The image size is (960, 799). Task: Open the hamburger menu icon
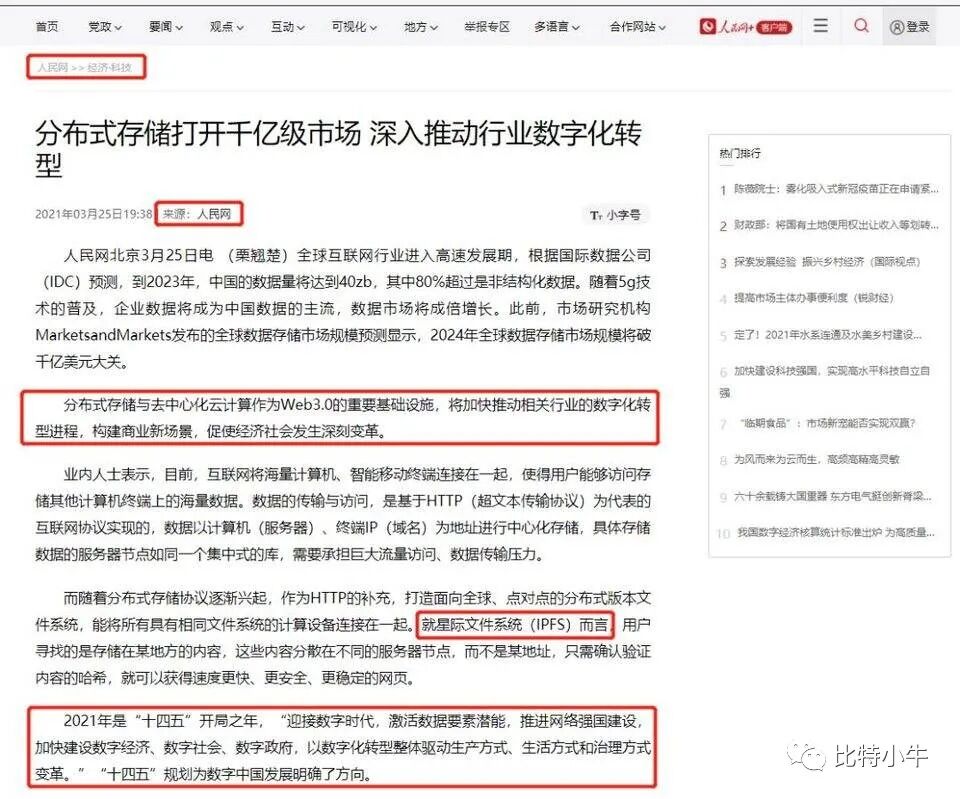[x=820, y=26]
